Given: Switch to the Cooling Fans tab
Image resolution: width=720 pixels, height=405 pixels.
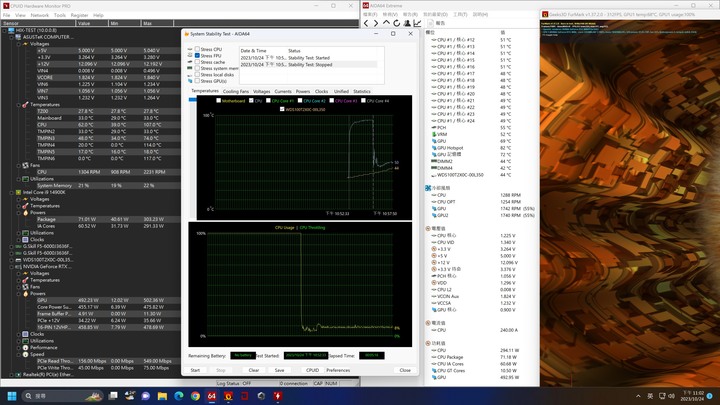Looking at the screenshot, I should 236,91.
